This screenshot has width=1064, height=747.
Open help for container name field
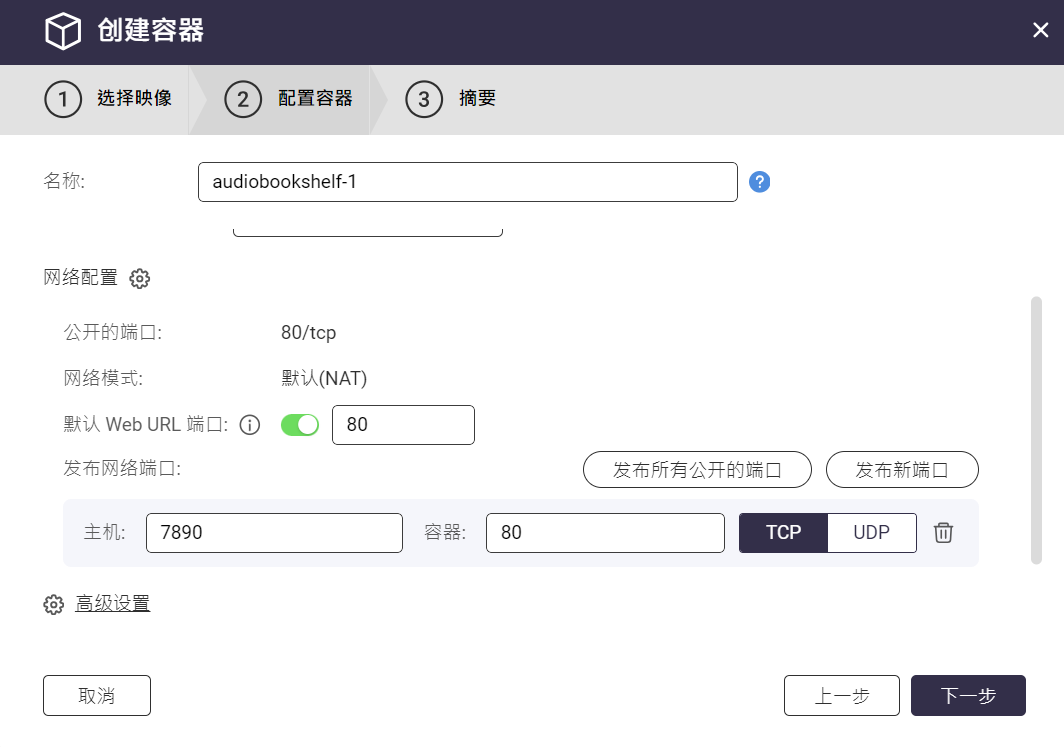(759, 182)
